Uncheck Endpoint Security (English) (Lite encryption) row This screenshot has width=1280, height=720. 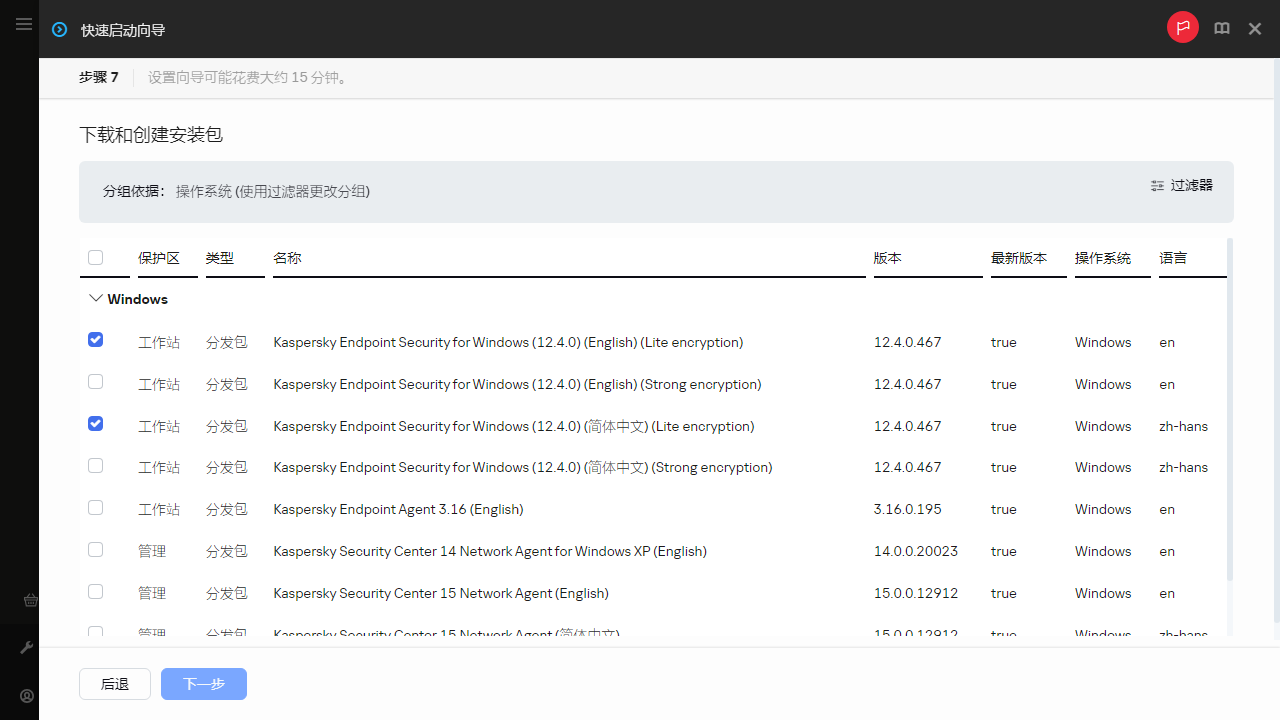95,339
